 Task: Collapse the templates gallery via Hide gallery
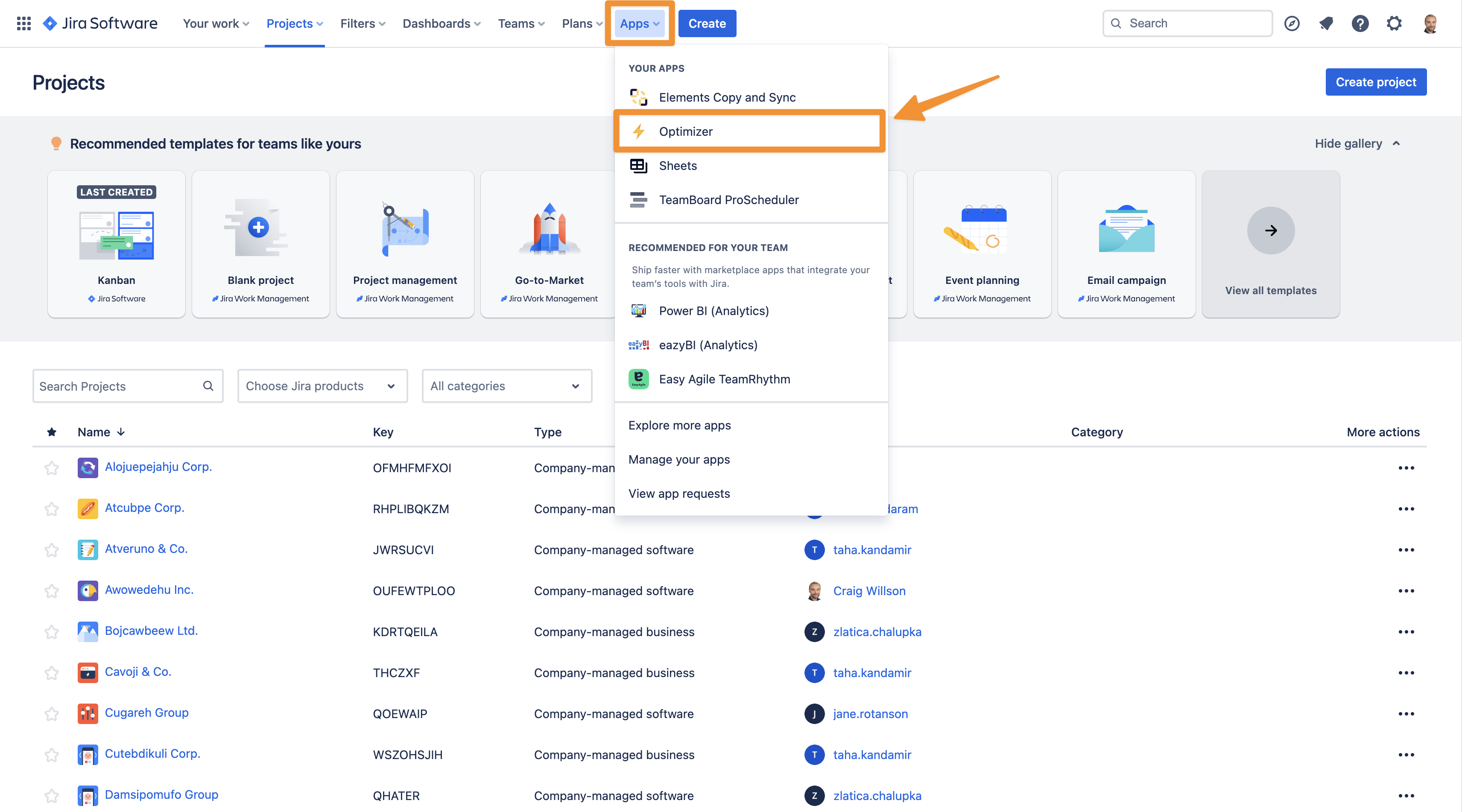tap(1357, 143)
